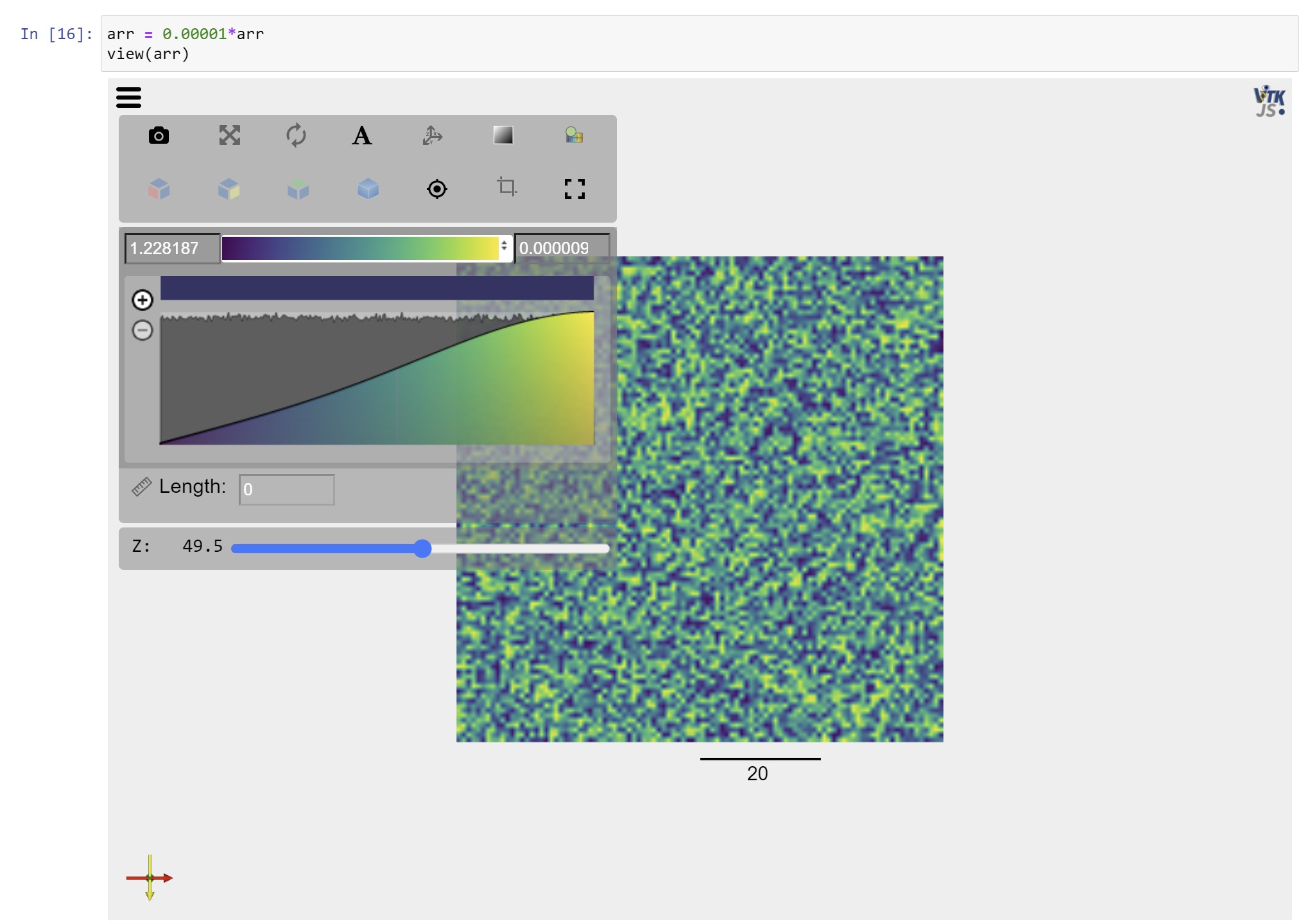The width and height of the screenshot is (1303, 924).
Task: Select the X-plane red cube view
Action: pos(159,189)
